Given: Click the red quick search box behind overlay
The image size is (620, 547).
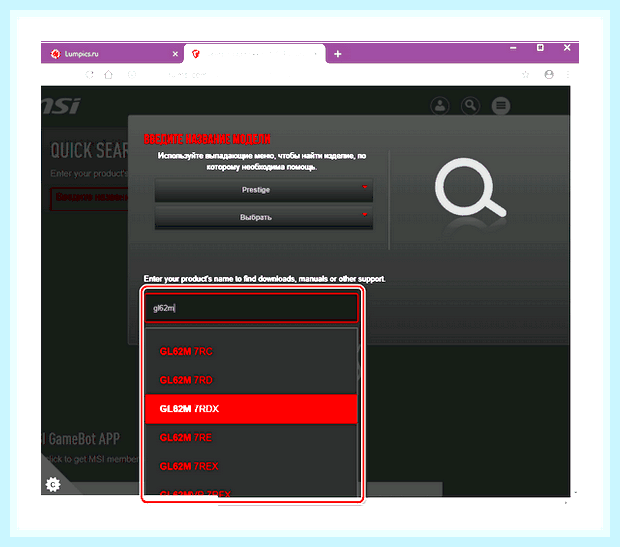Looking at the screenshot, I should click(89, 199).
